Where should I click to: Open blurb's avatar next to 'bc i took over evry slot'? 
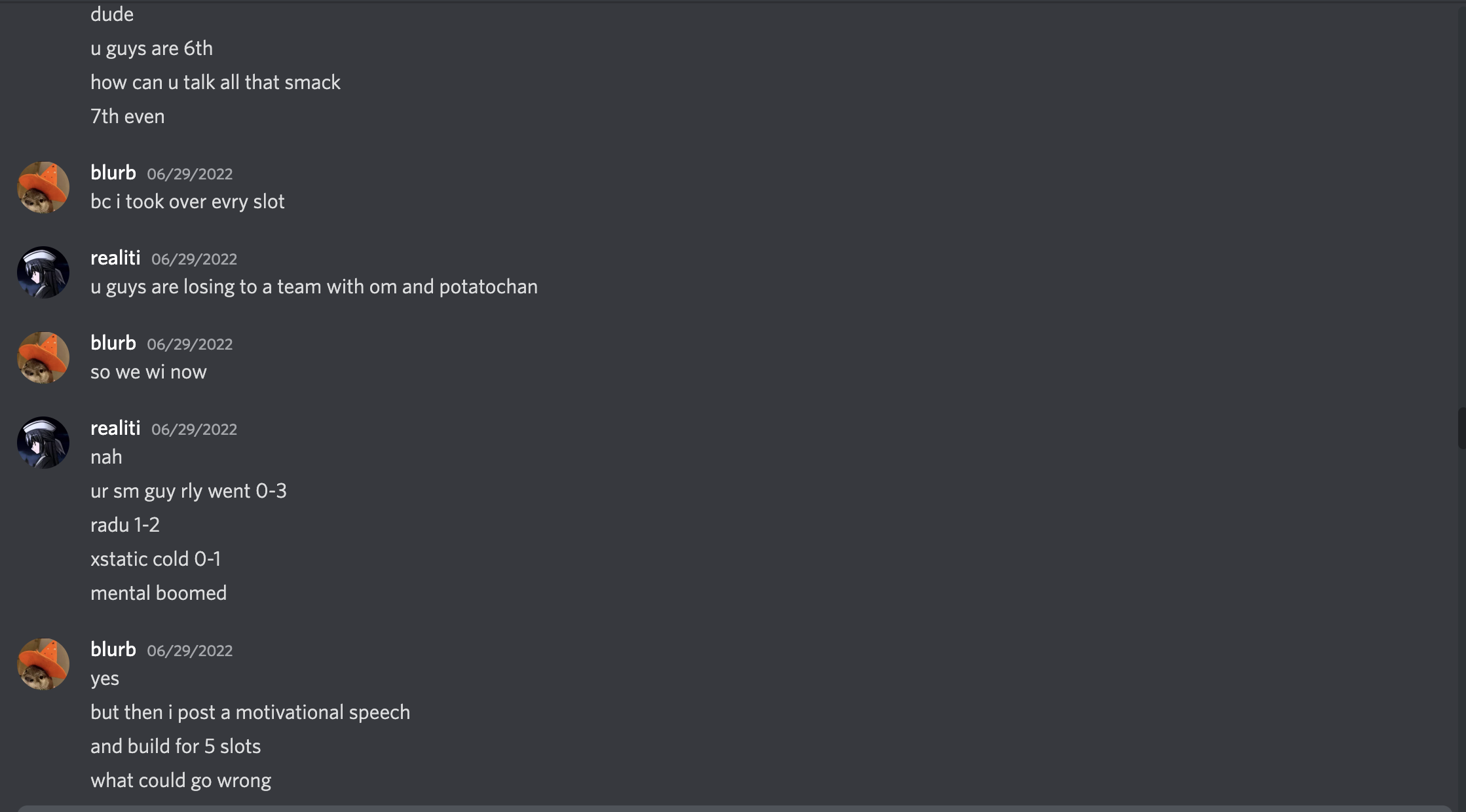coord(41,187)
